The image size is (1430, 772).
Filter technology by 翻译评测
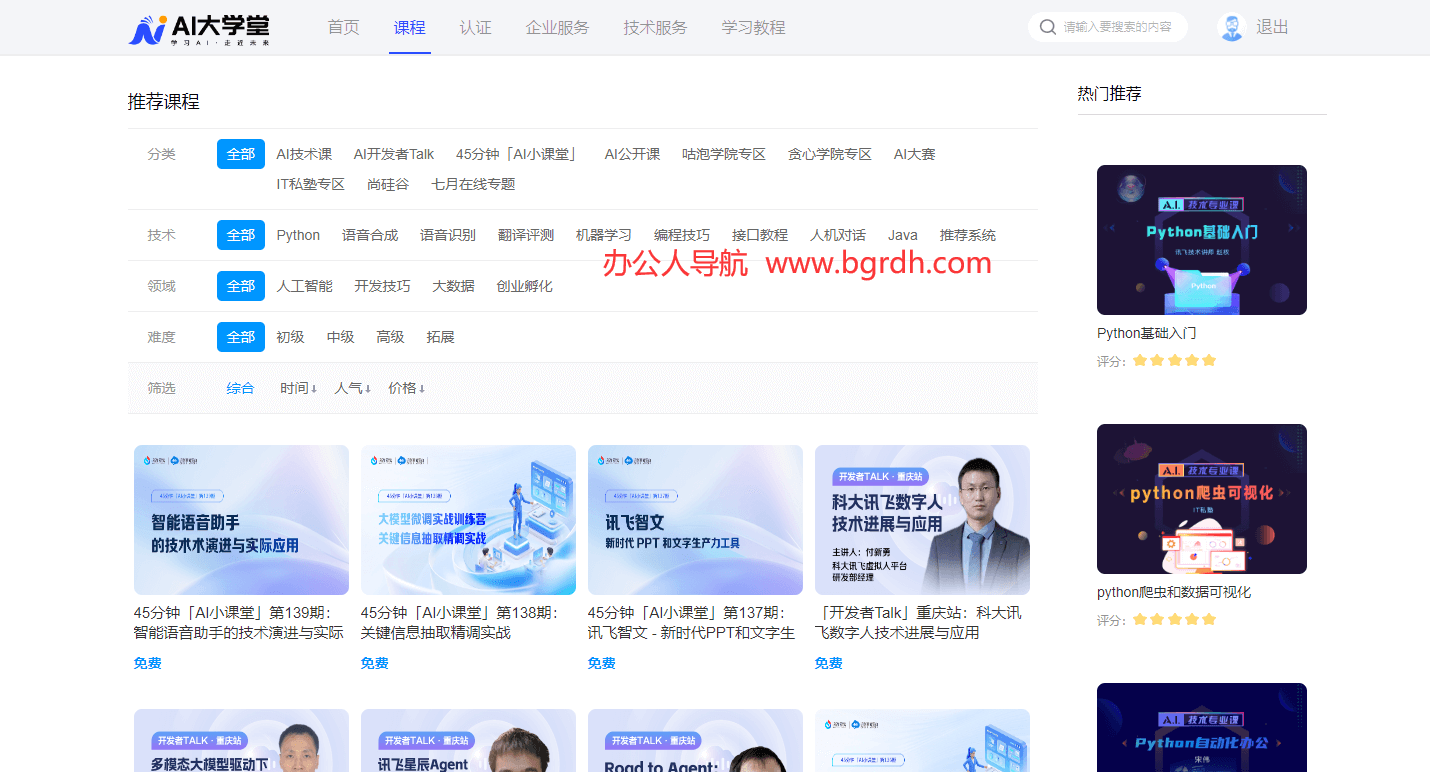pyautogui.click(x=526, y=235)
